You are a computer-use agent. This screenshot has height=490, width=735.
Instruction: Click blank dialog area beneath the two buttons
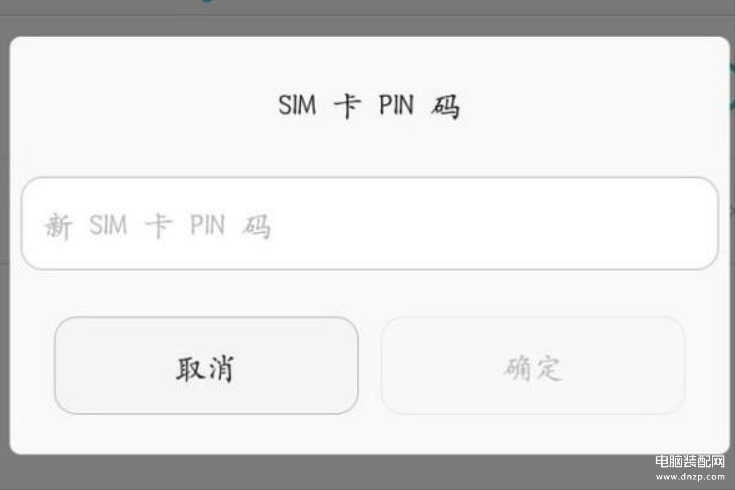(370, 434)
